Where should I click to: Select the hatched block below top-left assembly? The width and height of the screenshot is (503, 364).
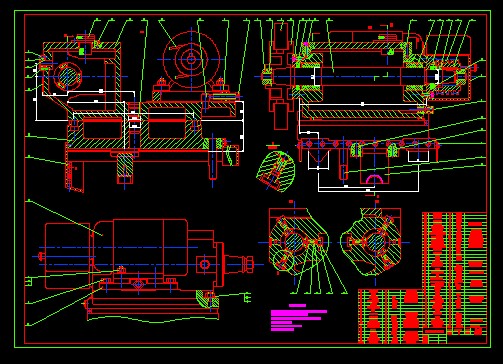(125, 168)
